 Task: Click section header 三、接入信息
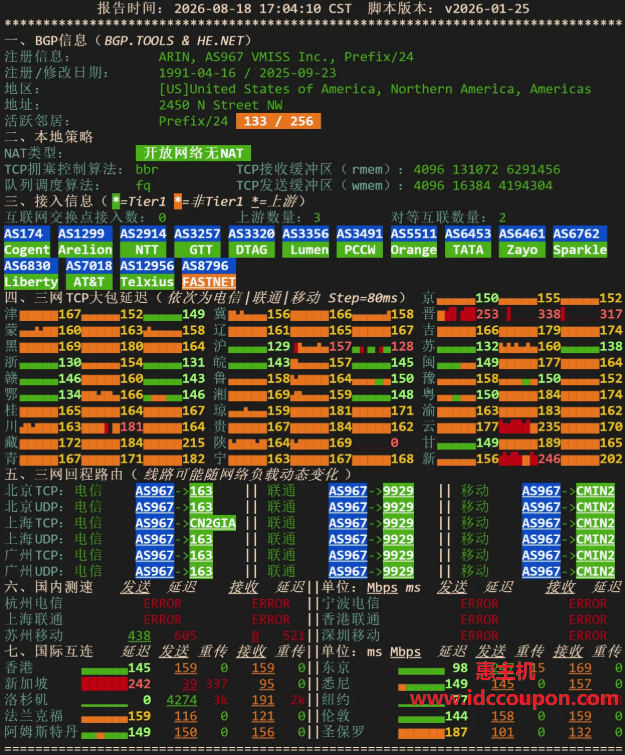click(49, 201)
